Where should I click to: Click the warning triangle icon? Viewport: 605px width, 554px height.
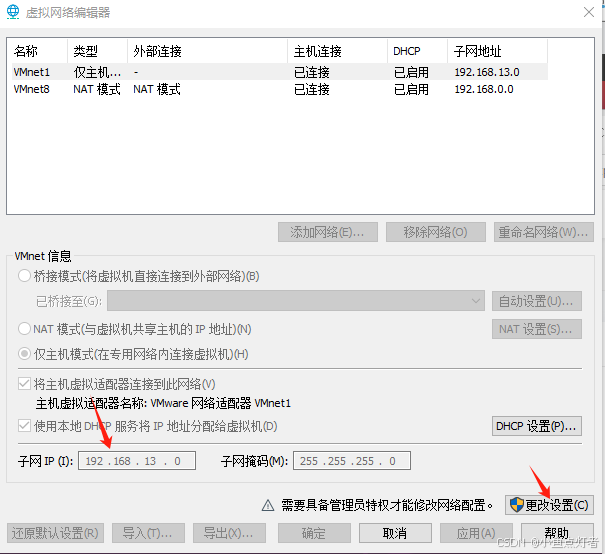click(268, 505)
